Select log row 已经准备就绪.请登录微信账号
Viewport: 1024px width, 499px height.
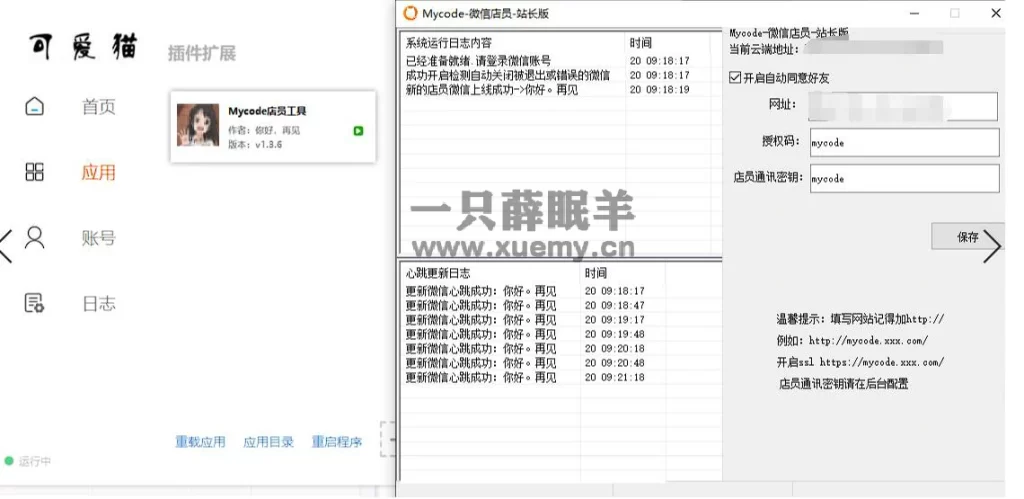click(x=478, y=61)
